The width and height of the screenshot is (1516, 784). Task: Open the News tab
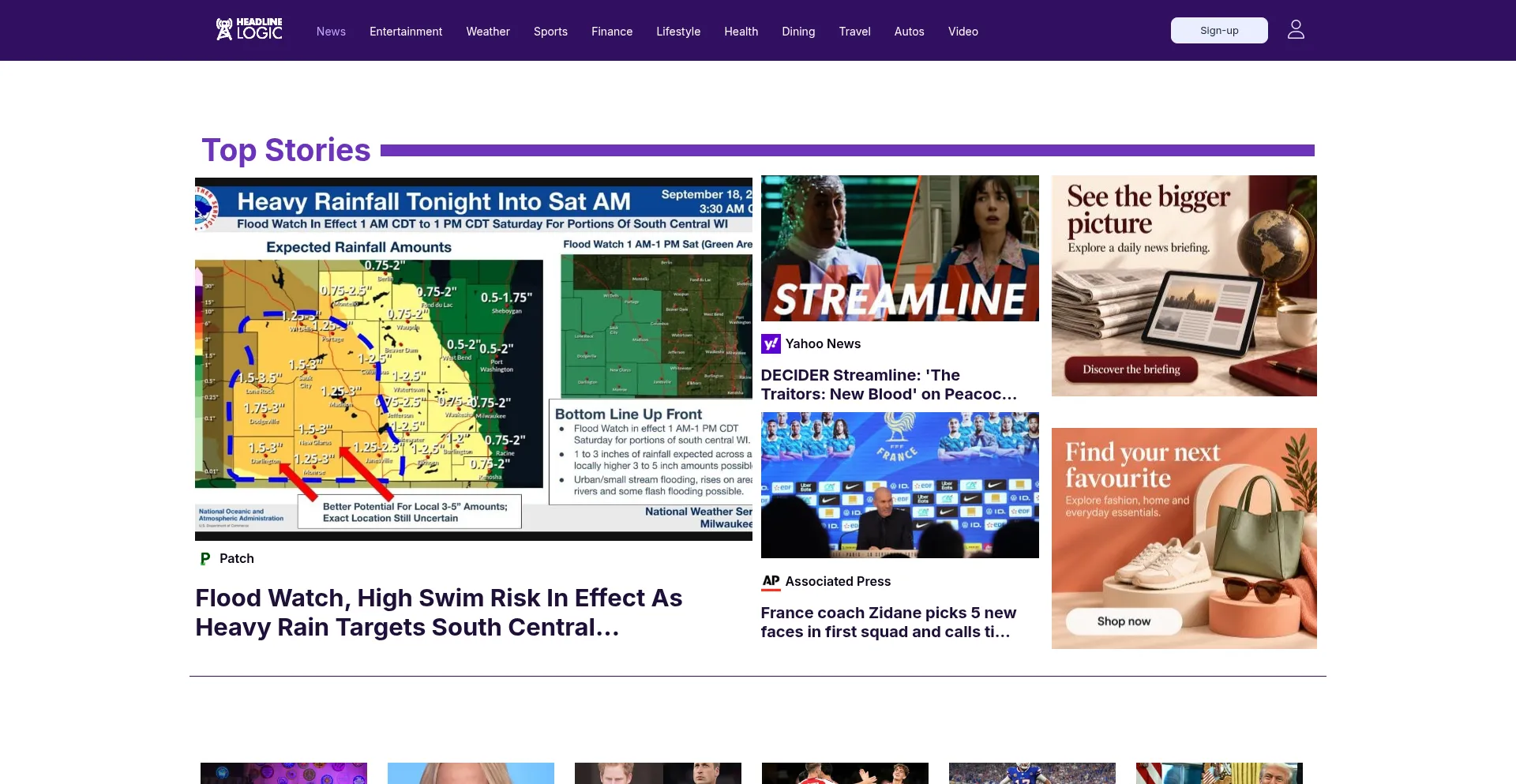point(331,32)
